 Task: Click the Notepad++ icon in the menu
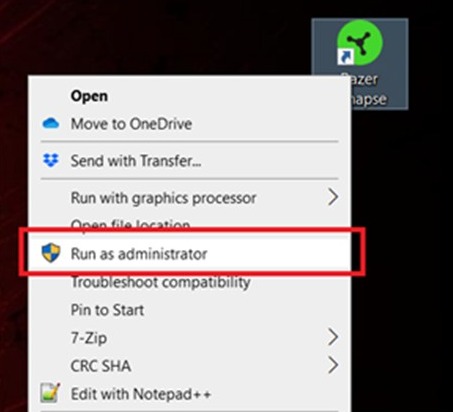click(x=50, y=392)
